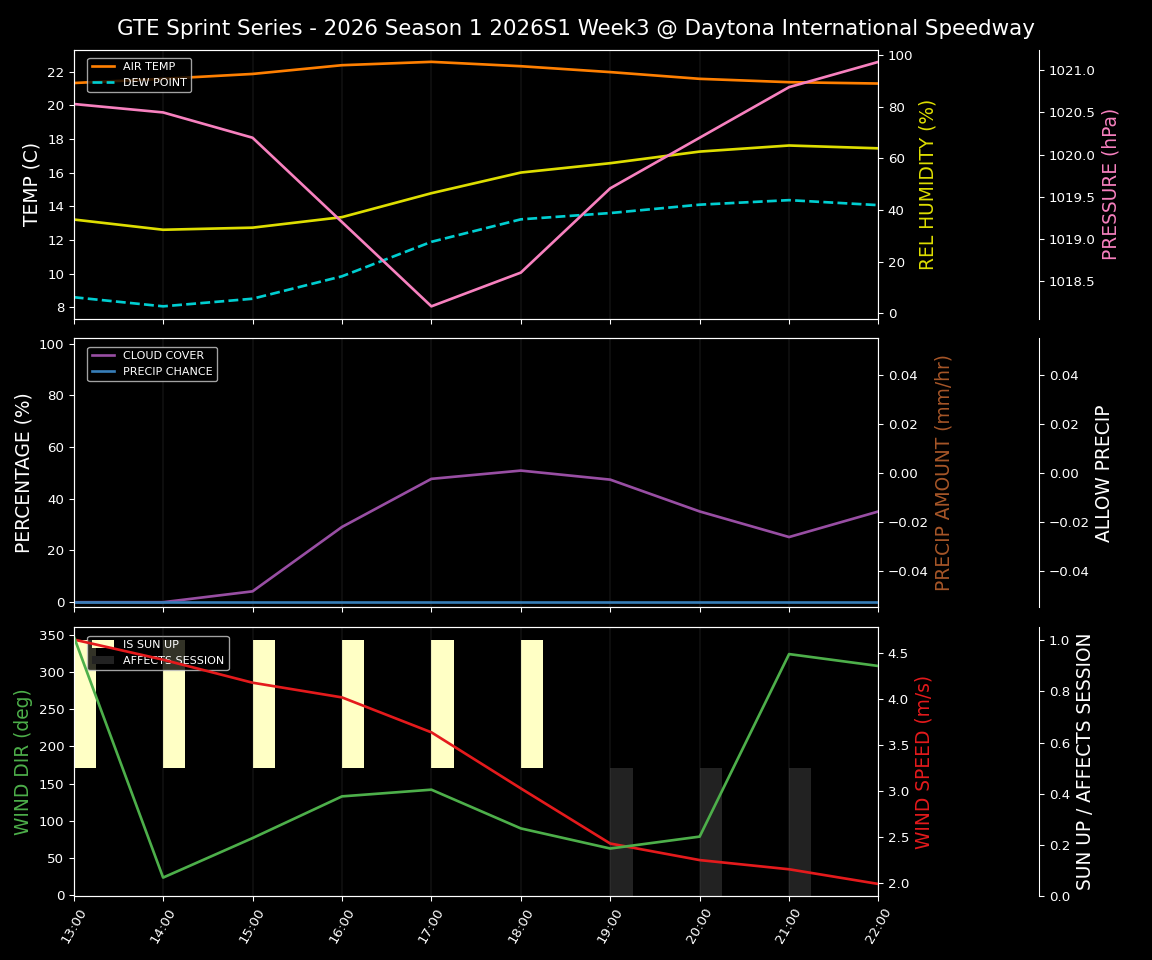This screenshot has height=960, width=1152.
Task: Expand the cloud cover panel legend box
Action: (150, 362)
